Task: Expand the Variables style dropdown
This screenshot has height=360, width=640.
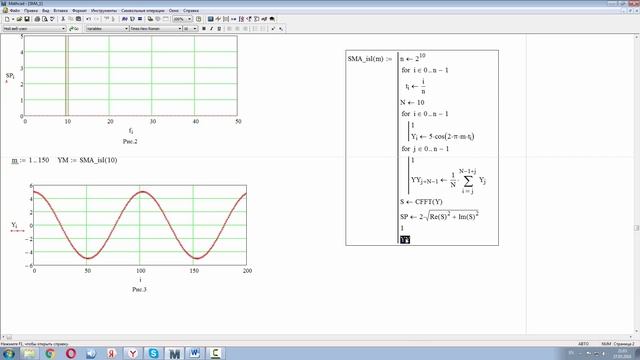Action: 126,29
